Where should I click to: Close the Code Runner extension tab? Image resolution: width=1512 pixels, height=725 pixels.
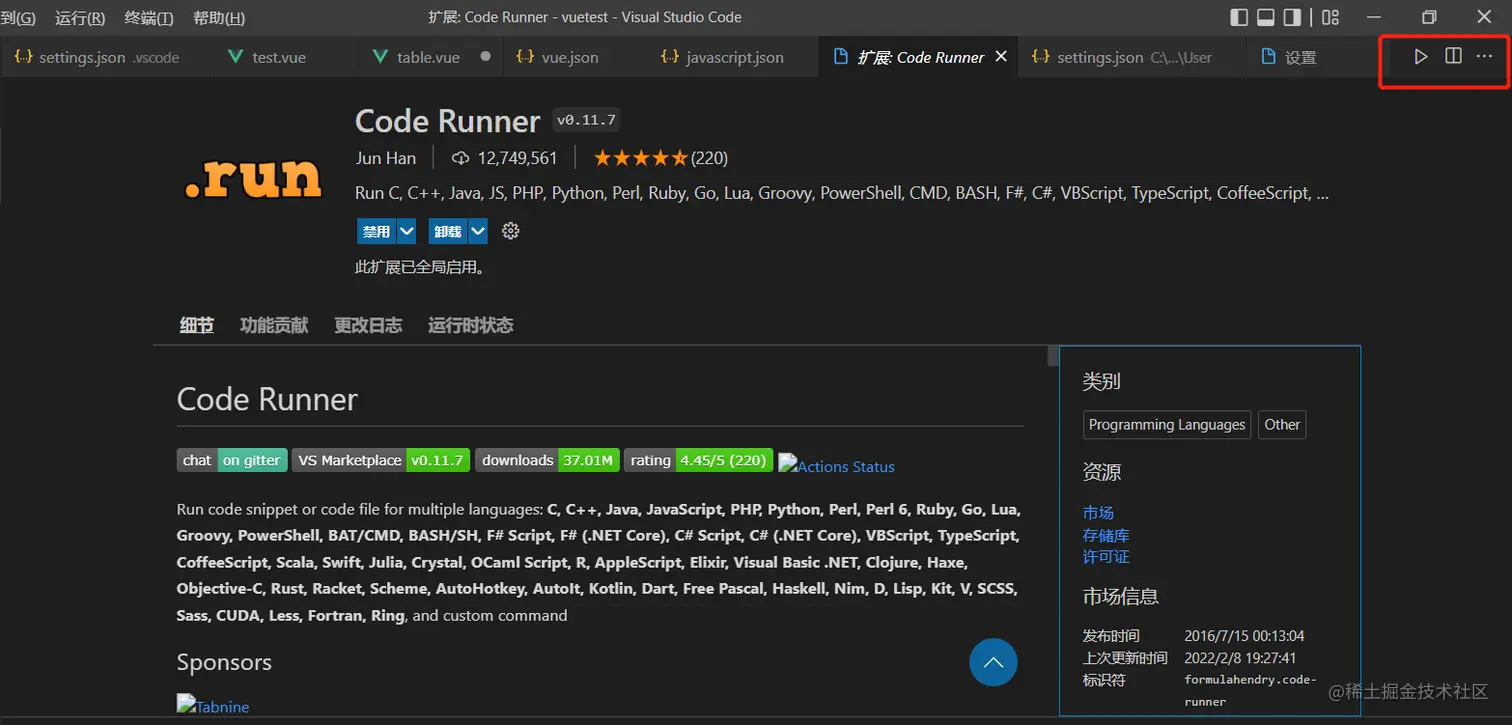[1001, 57]
